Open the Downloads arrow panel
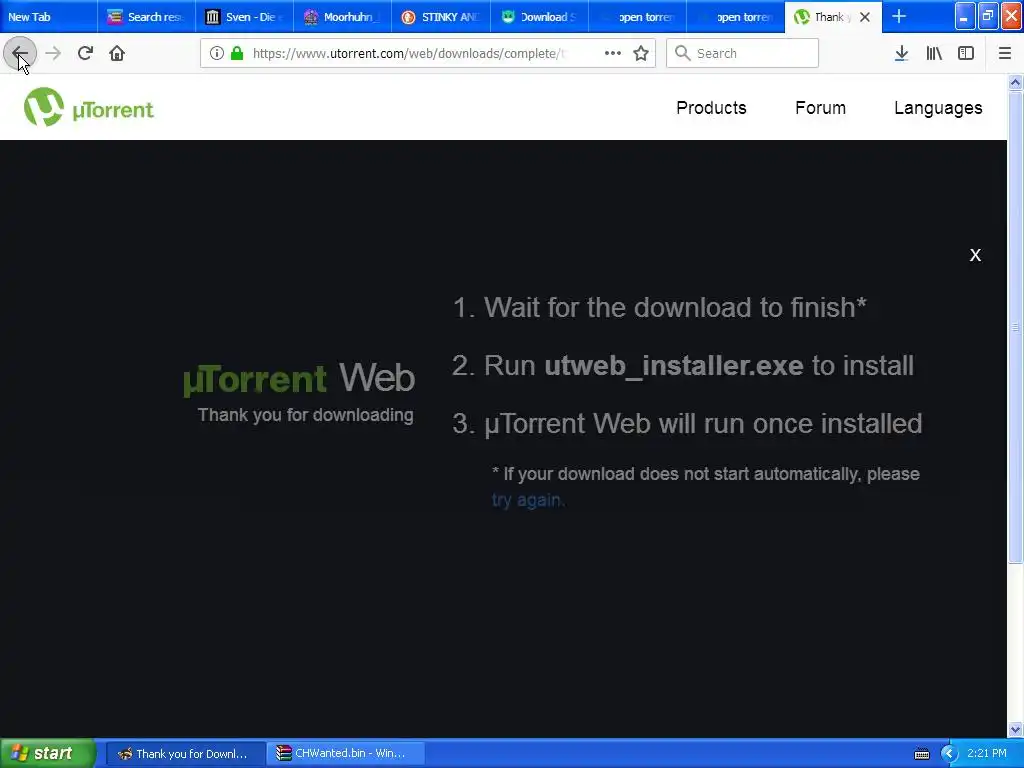 click(901, 53)
